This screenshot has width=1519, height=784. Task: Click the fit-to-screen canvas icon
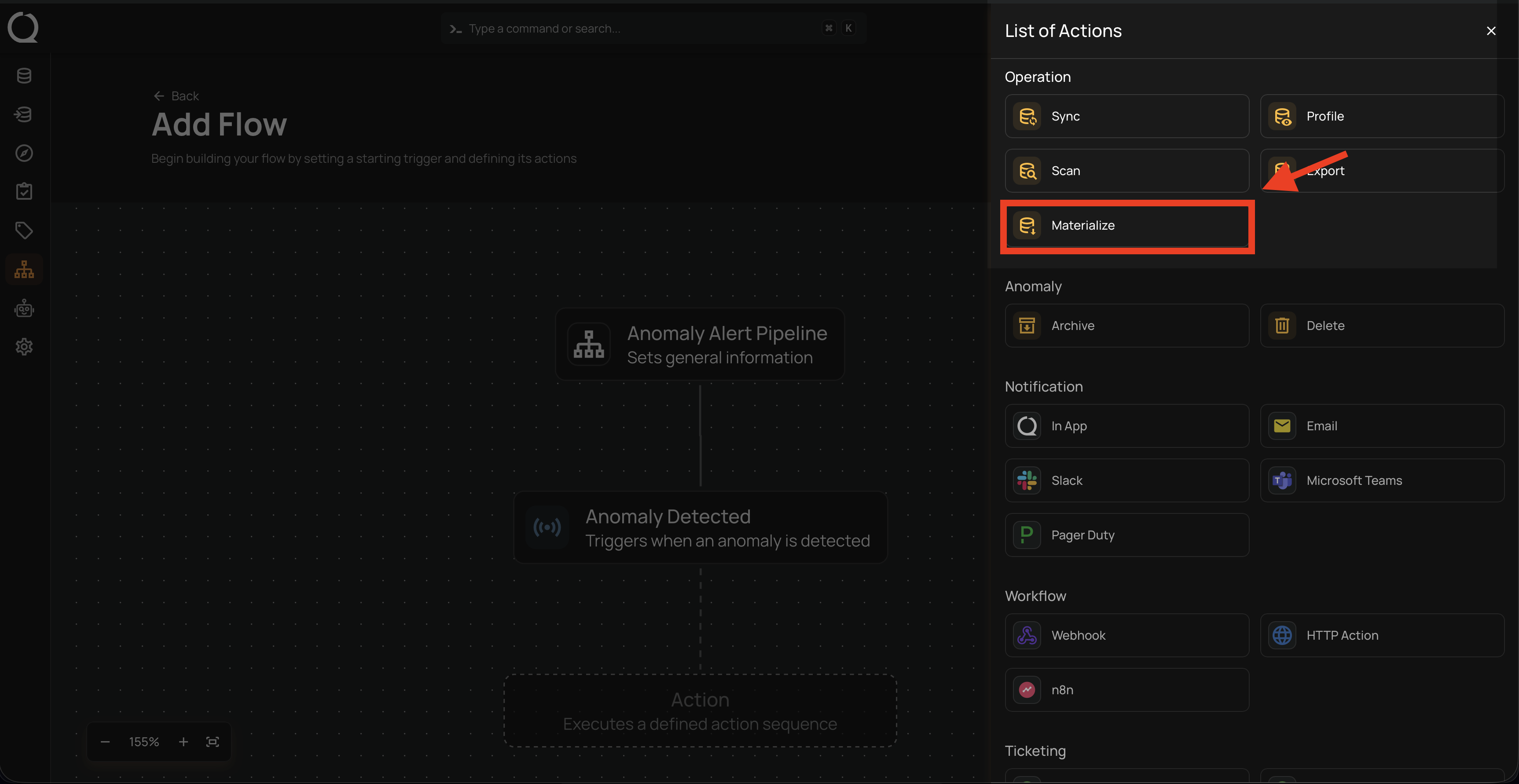[212, 742]
